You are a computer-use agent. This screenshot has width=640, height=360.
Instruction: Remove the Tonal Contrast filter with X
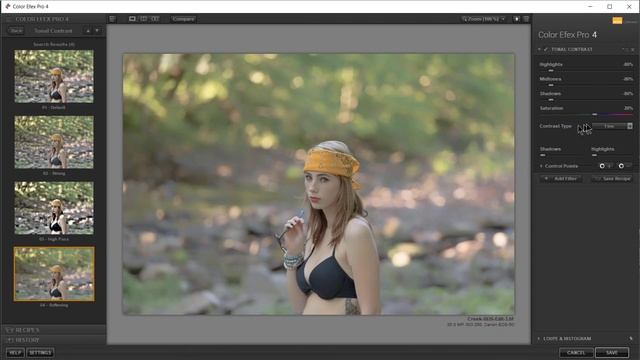(x=633, y=49)
